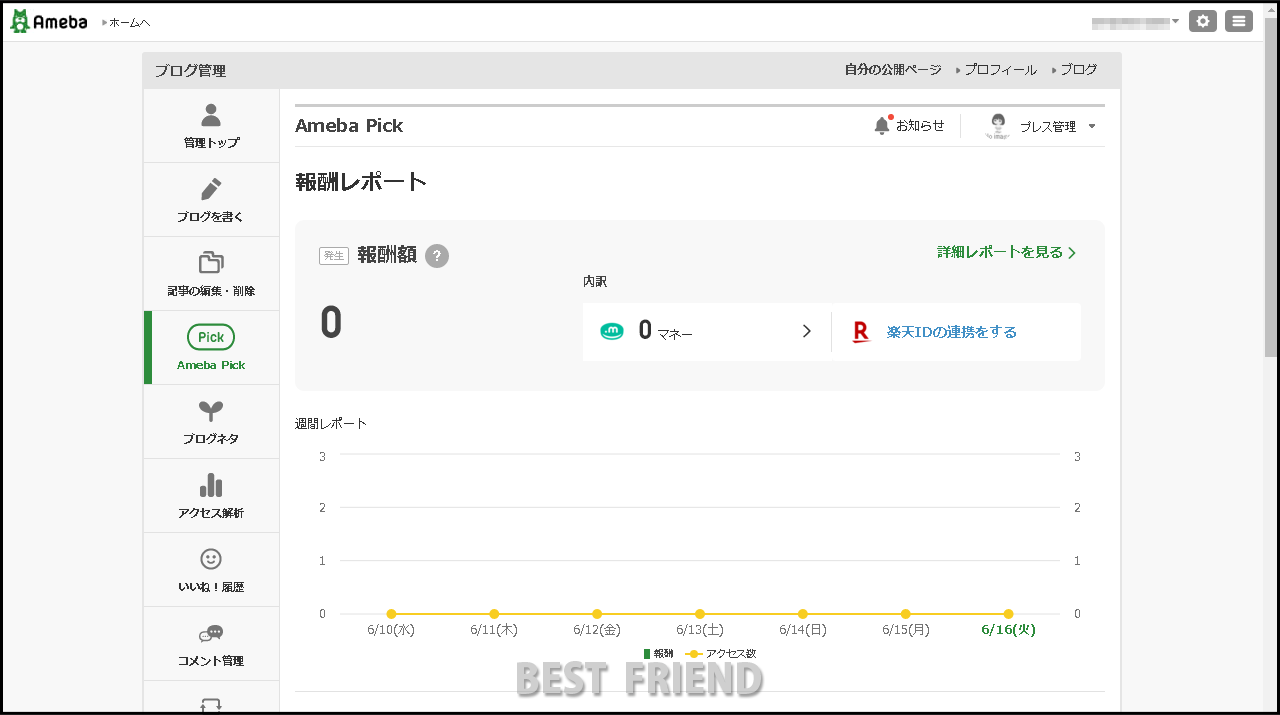Select 管理トップ sidebar label
Screen dimensions: 1280x715
click(211, 143)
